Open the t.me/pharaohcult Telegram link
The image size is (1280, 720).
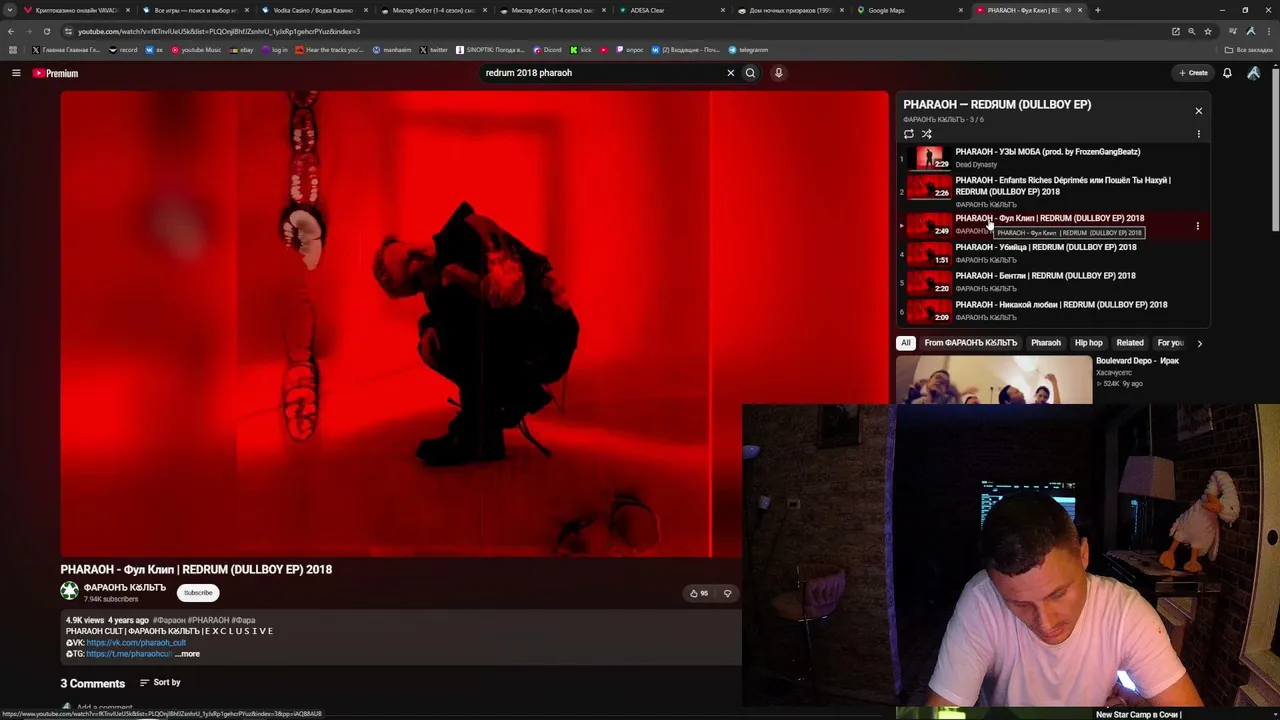pyautogui.click(x=129, y=654)
